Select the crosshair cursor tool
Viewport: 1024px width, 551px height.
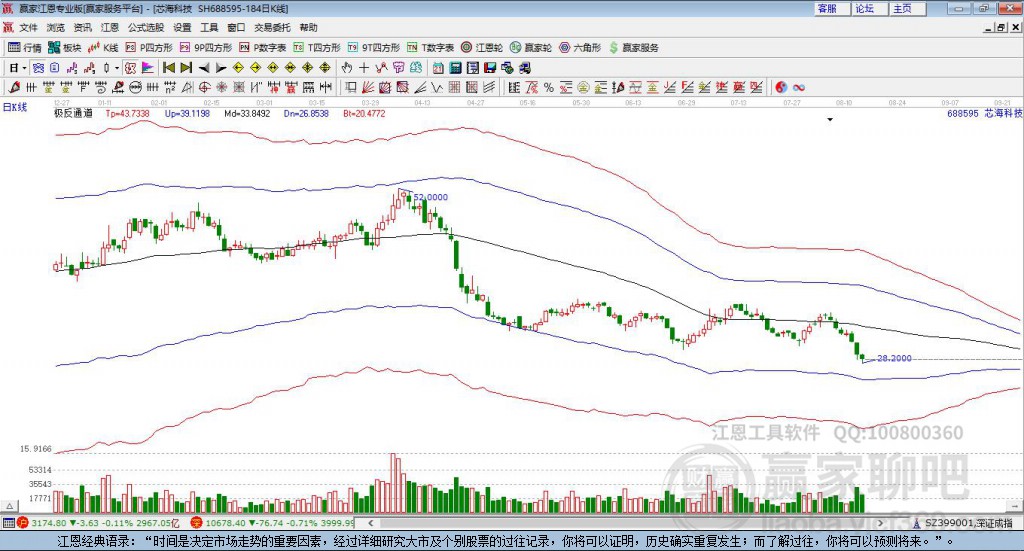point(364,68)
